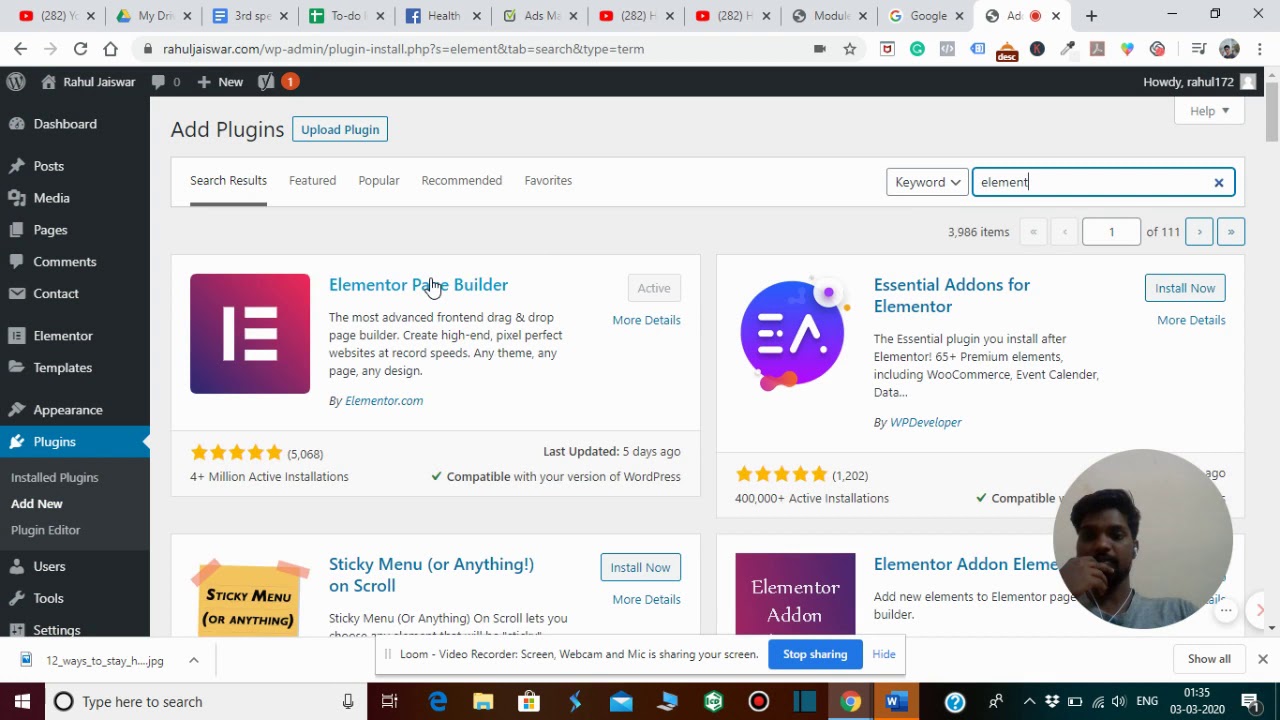The image size is (1280, 720).
Task: Jump to last results page
Action: [x=1231, y=232]
